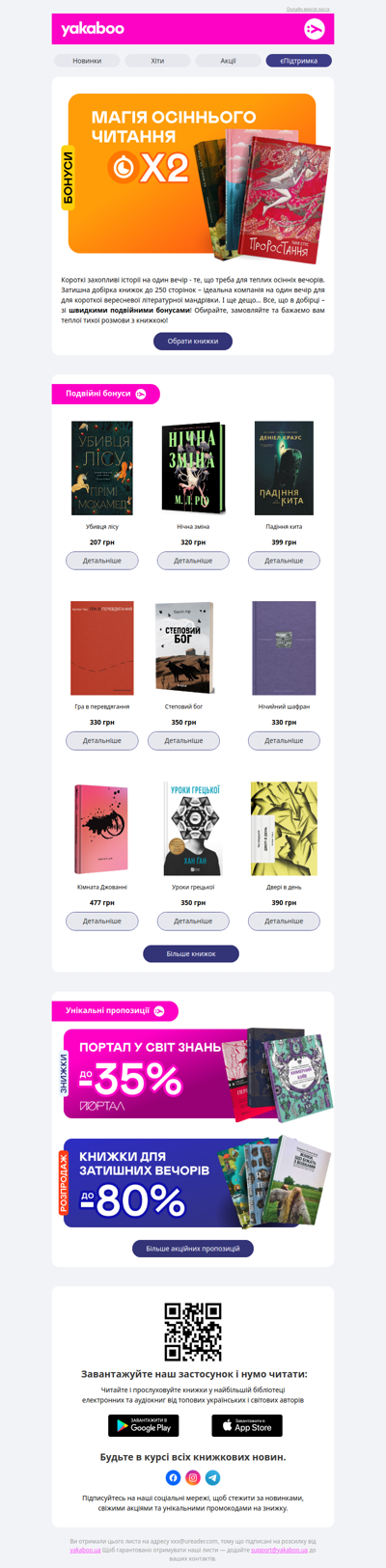Open the єПідтримка tab
This screenshot has height=1568, width=386.
pyautogui.click(x=299, y=60)
